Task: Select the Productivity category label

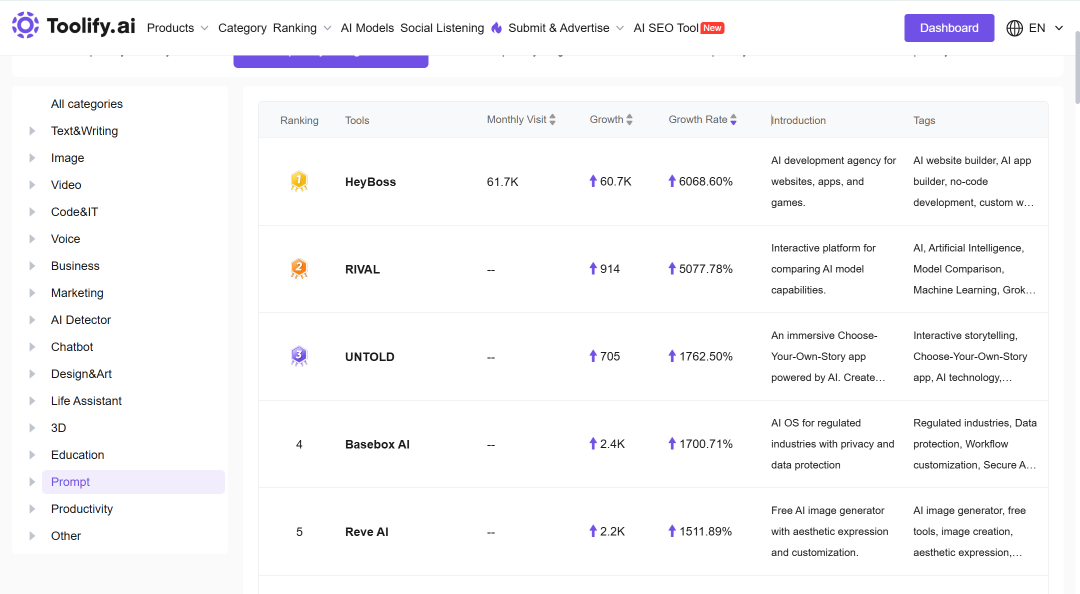Action: (82, 509)
